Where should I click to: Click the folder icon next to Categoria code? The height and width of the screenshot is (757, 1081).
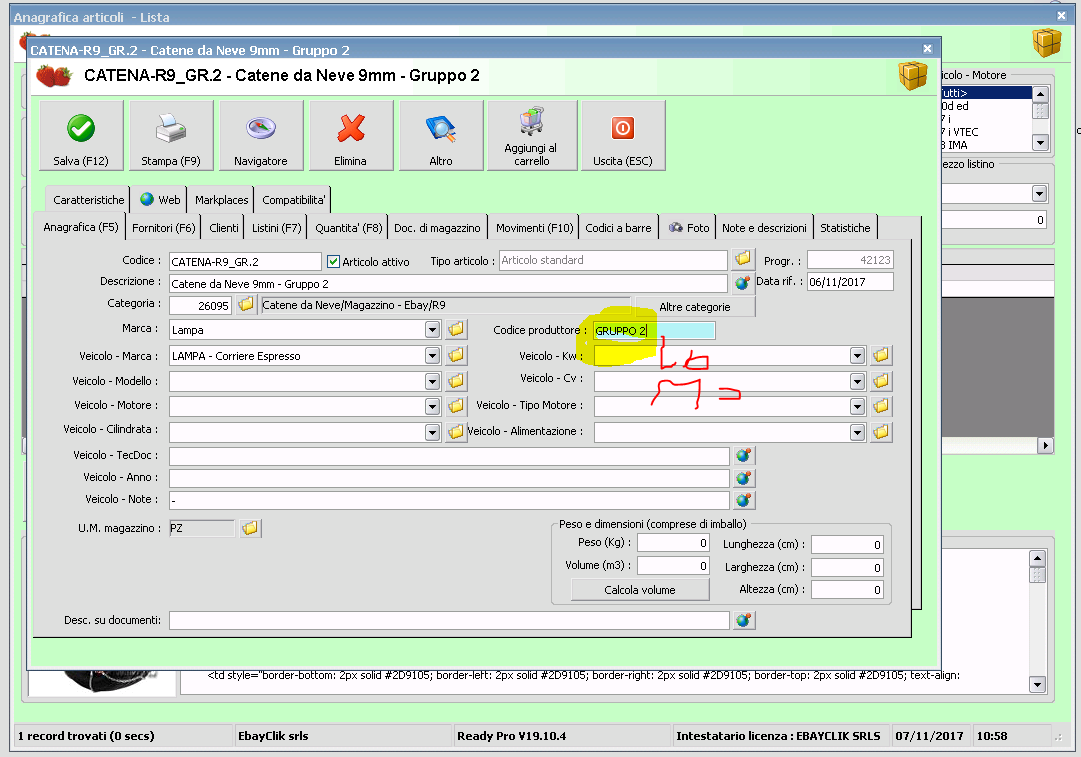[x=246, y=305]
